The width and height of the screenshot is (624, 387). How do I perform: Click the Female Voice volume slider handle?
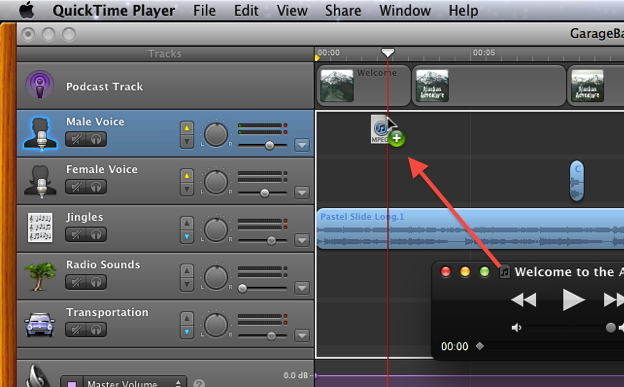264,193
